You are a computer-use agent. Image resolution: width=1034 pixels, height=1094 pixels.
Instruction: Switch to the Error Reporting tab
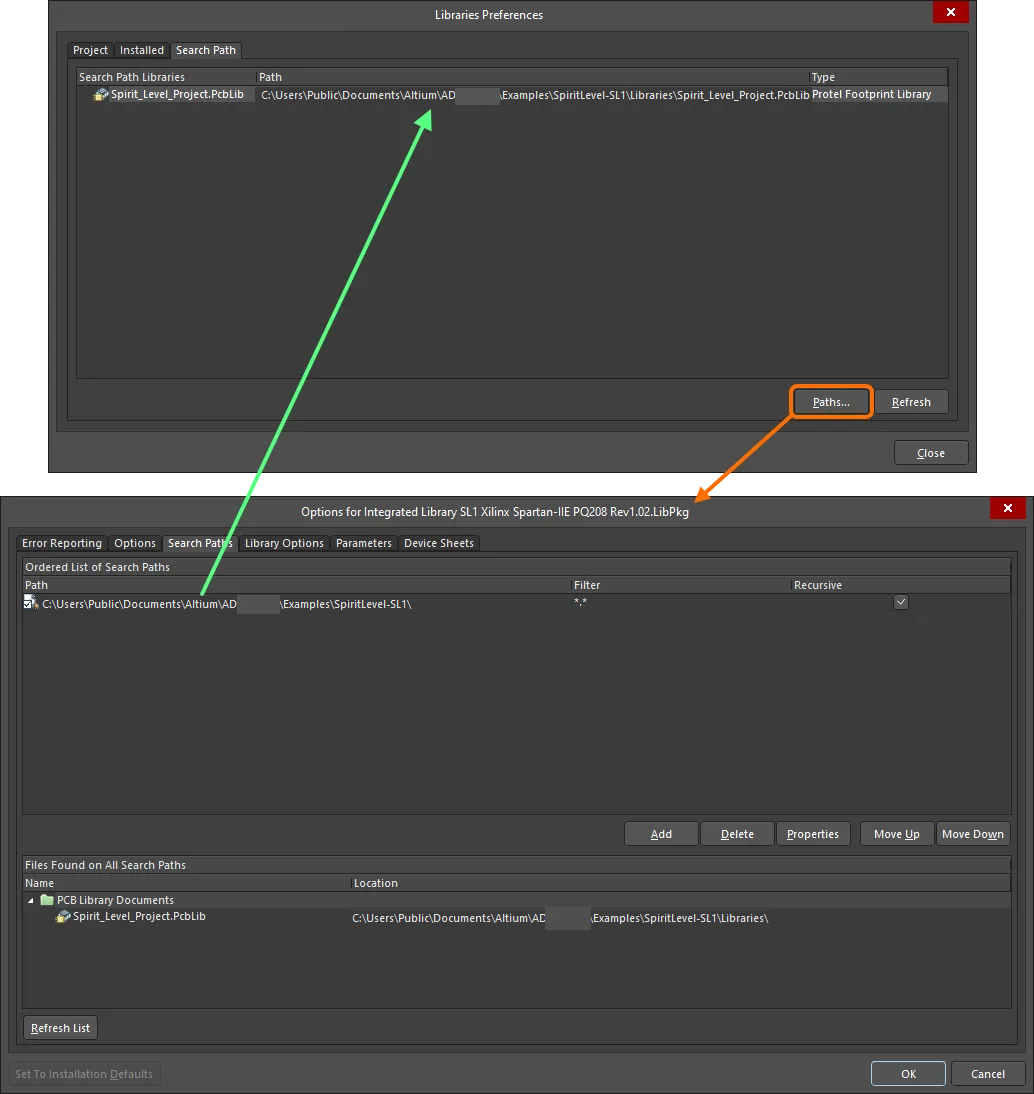62,543
